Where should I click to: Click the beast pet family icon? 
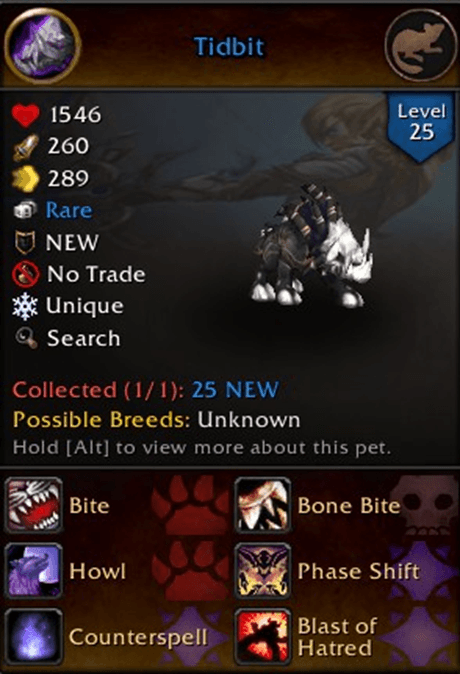click(420, 46)
